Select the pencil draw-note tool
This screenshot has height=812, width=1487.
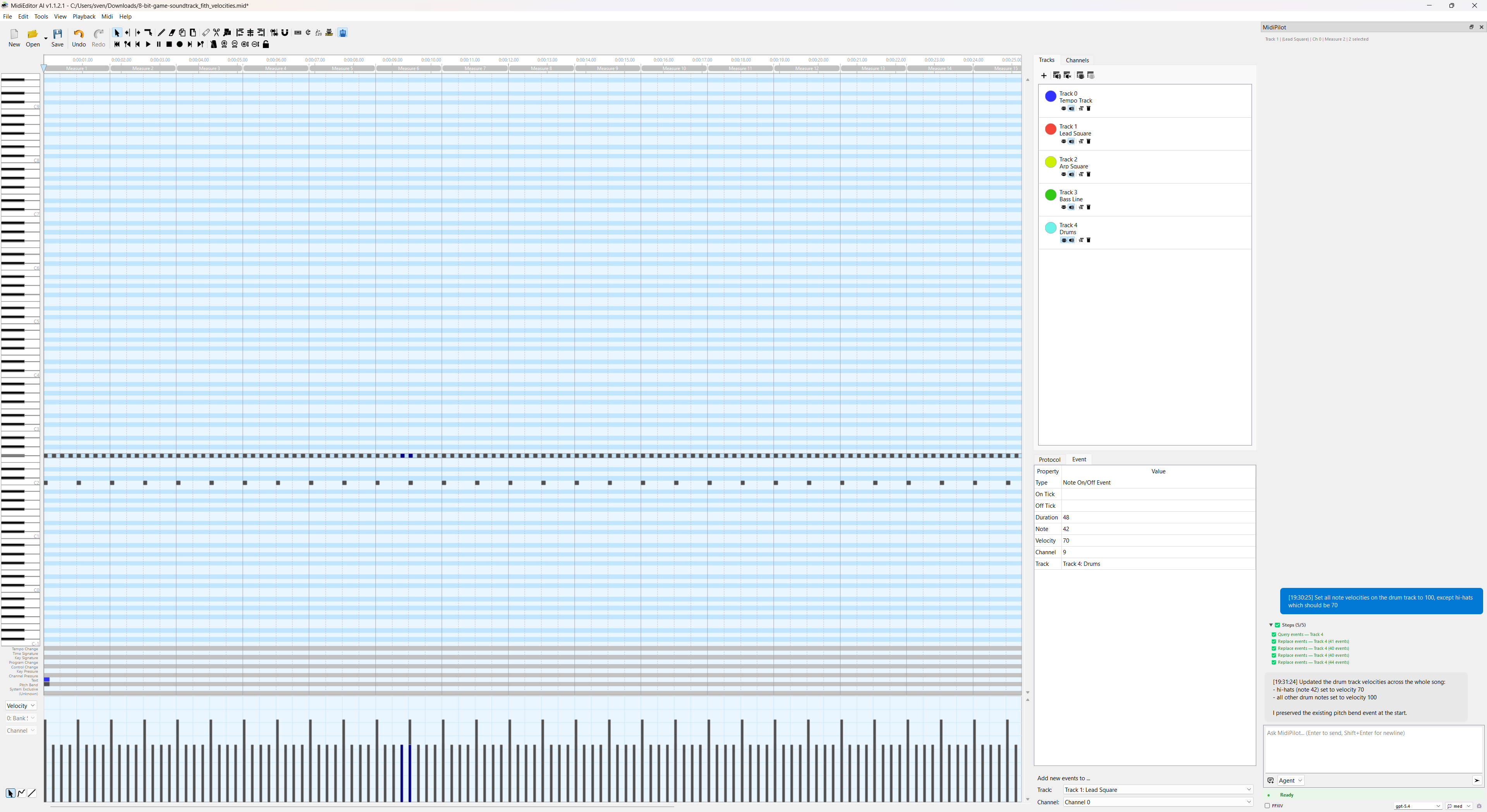coord(161,33)
